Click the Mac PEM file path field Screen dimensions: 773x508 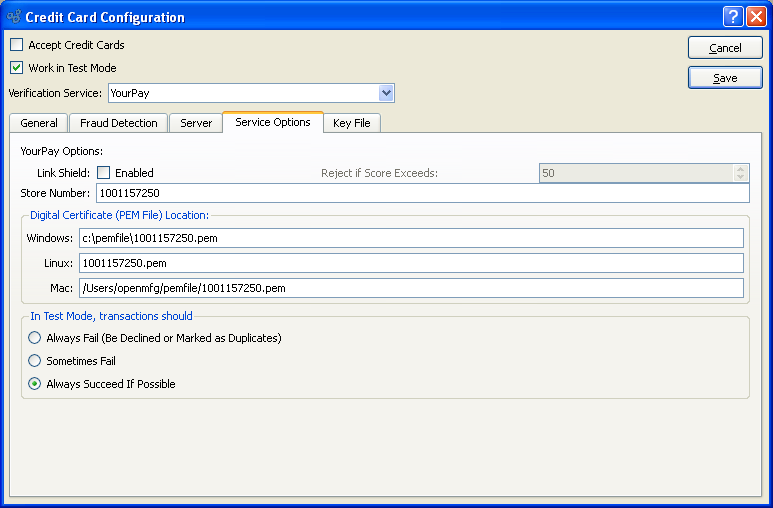coord(411,288)
